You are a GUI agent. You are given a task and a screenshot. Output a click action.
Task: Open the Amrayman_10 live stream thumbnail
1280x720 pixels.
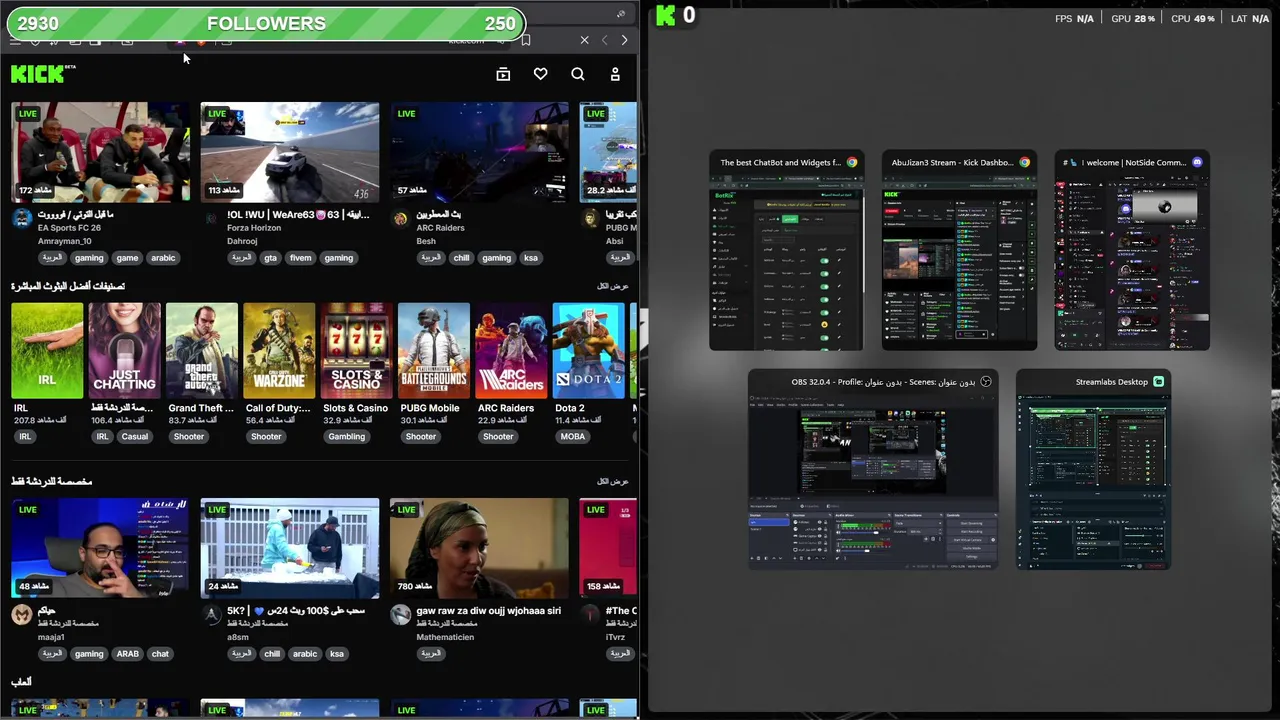(100, 152)
